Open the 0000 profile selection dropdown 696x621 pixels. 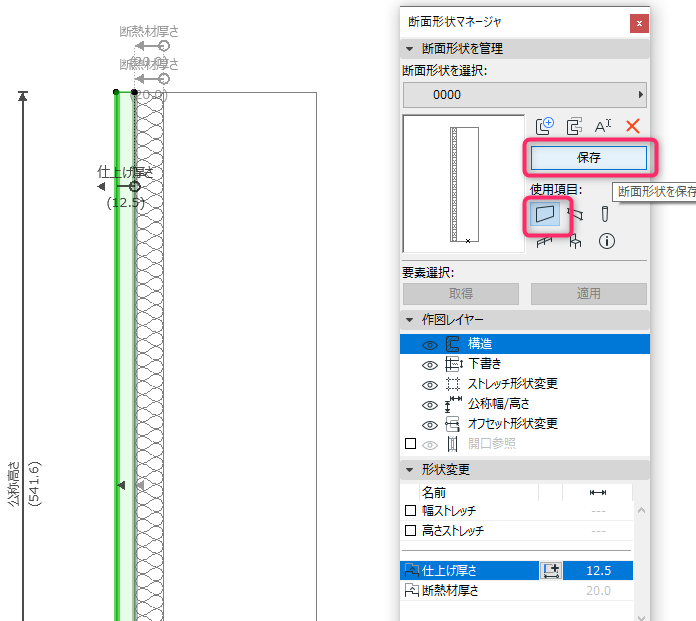pos(525,95)
